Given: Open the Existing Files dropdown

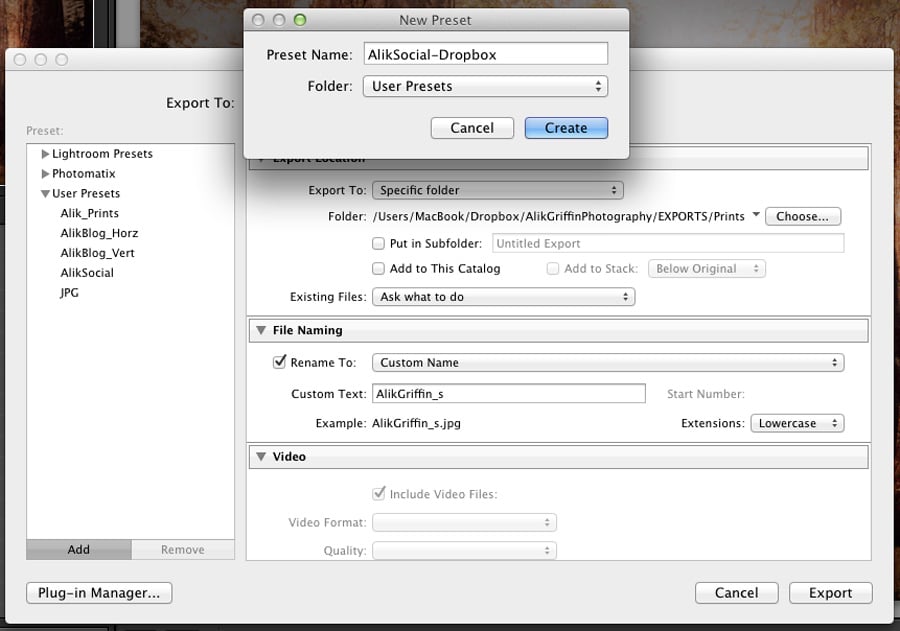Looking at the screenshot, I should click(503, 296).
